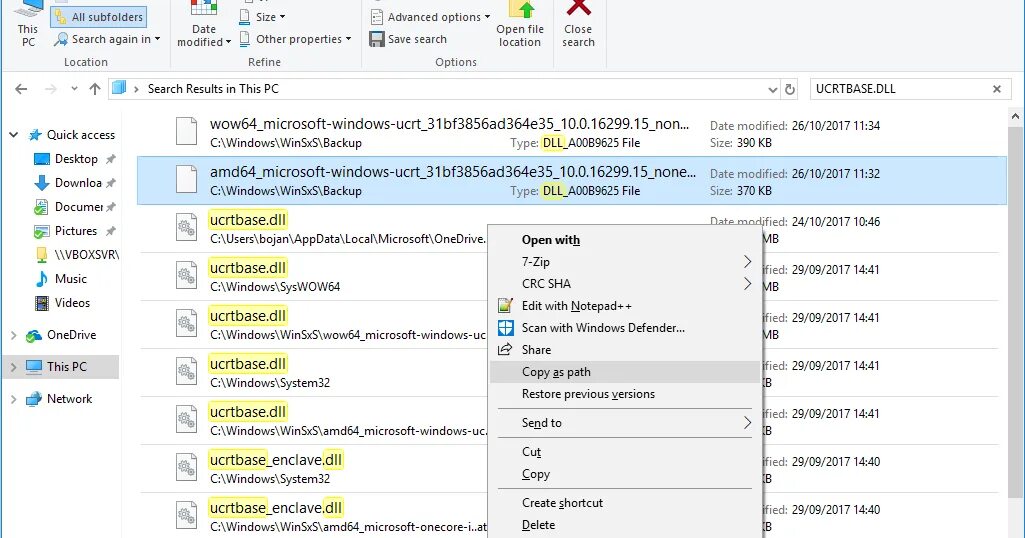Click the results vertical scrollbar up arrow
Screen dimensions: 1025x538
1015,117
